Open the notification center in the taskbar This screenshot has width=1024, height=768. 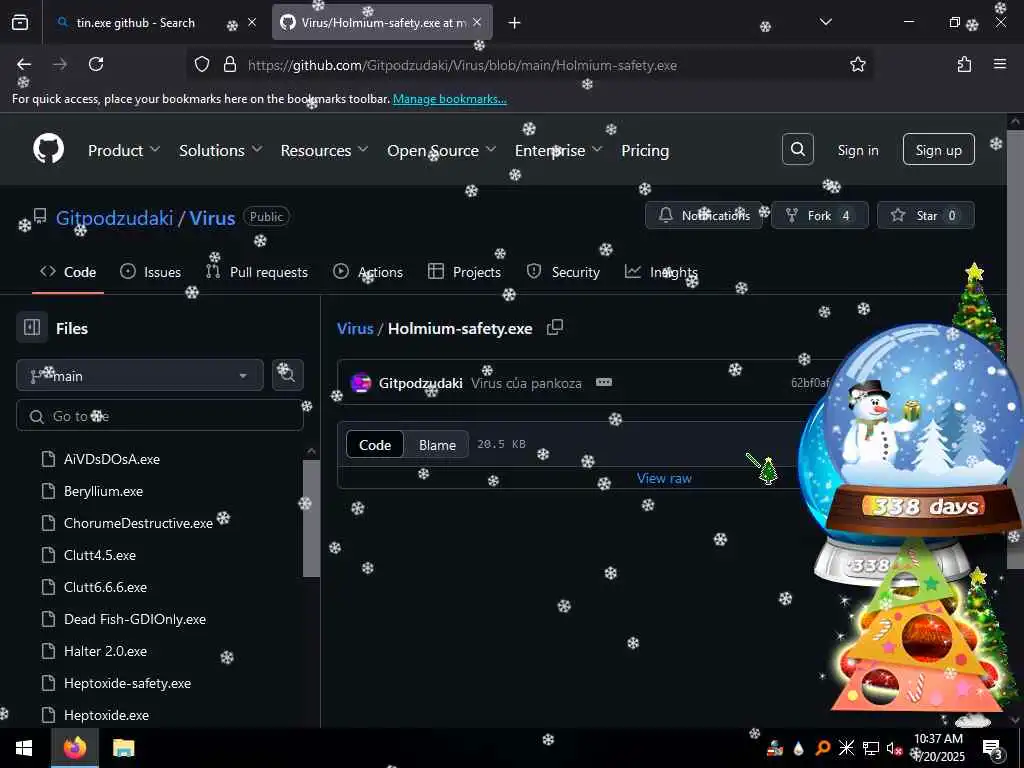coord(993,749)
